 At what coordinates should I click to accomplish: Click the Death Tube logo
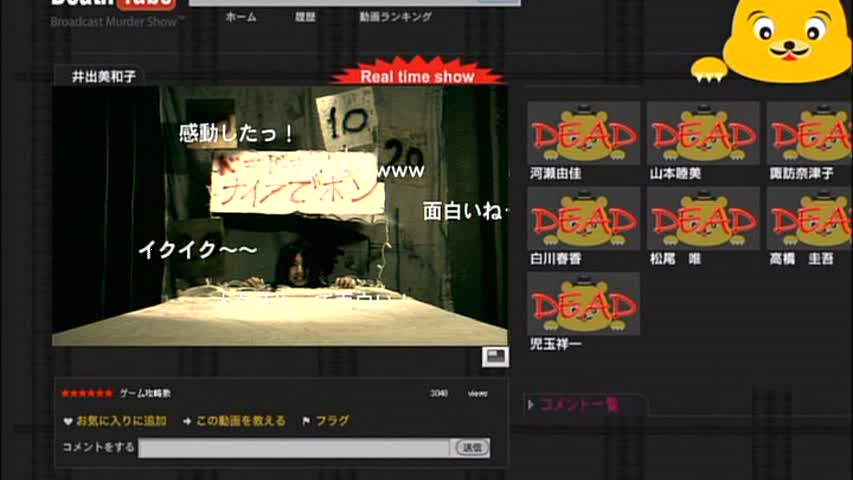113,5
